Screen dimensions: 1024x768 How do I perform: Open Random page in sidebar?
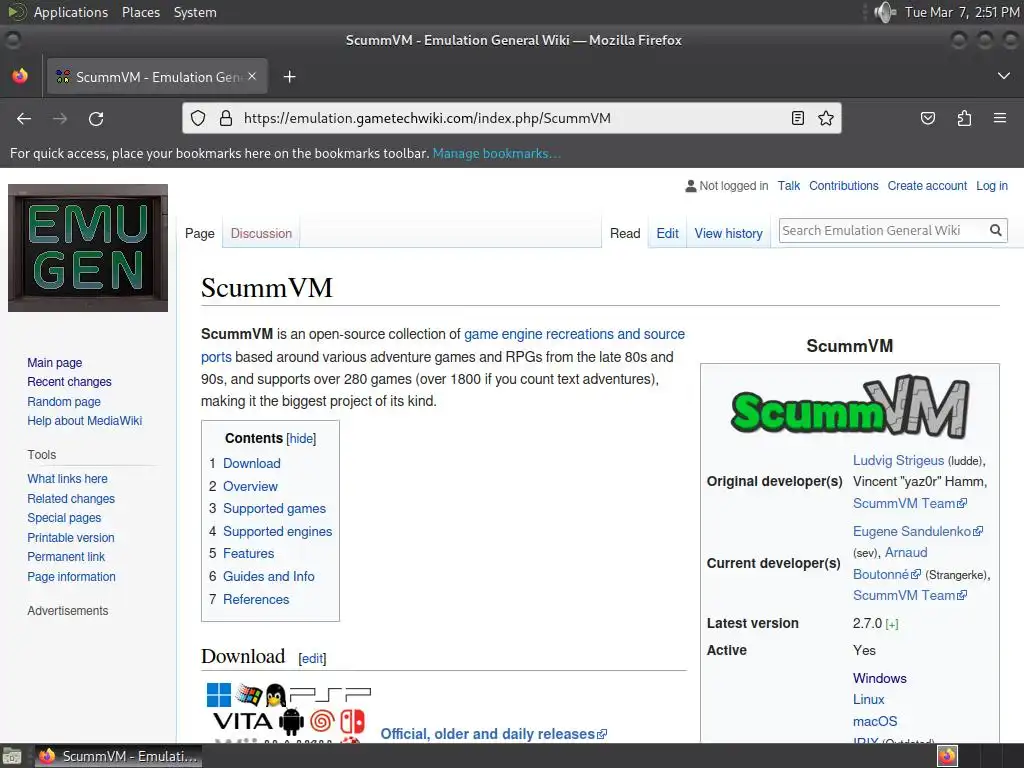tap(64, 402)
